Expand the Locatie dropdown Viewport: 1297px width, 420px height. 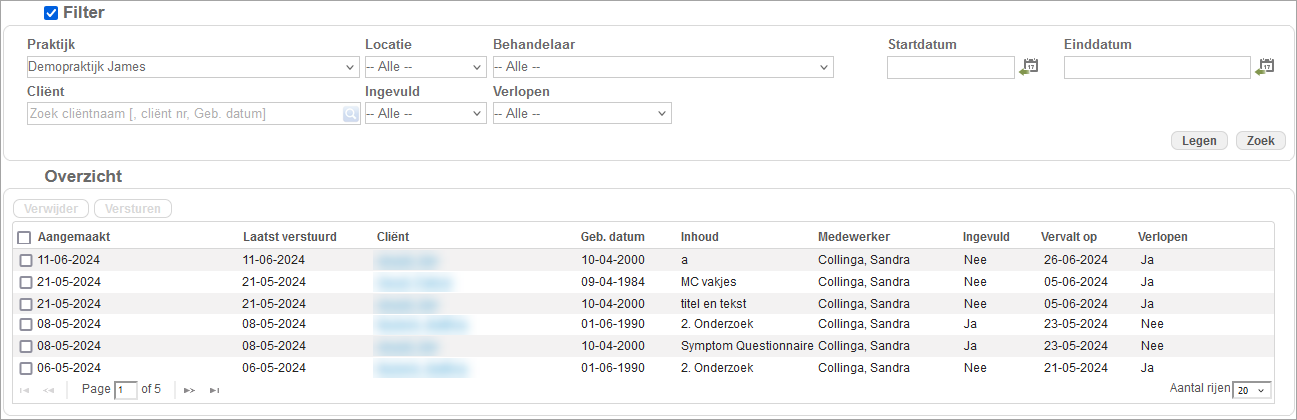pos(425,68)
